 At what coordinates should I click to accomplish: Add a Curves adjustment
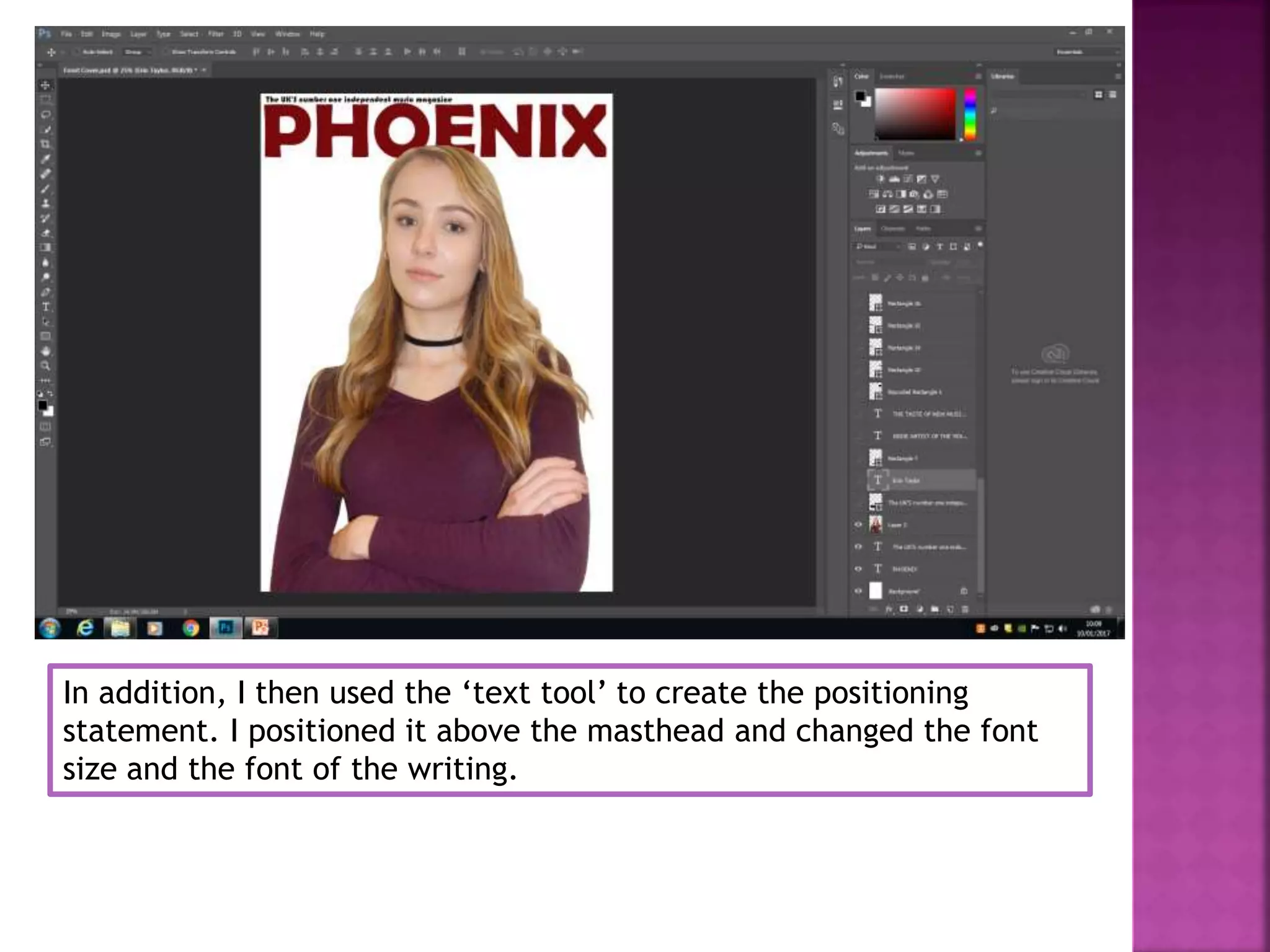[x=907, y=179]
